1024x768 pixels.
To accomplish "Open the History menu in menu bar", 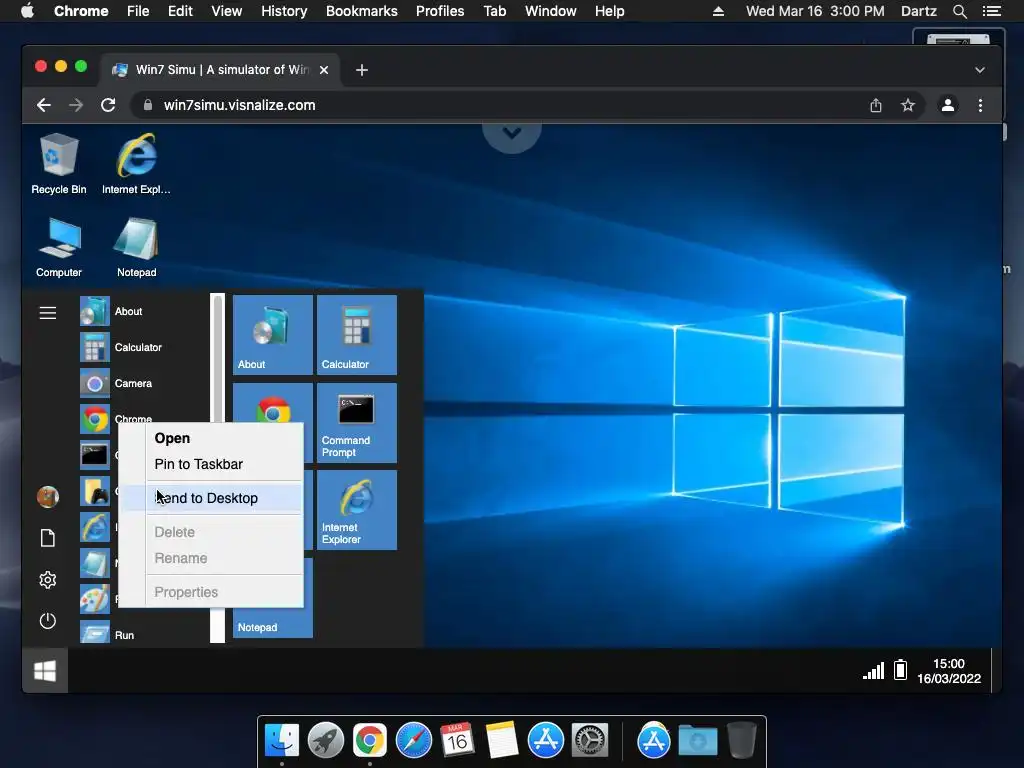I will pyautogui.click(x=284, y=11).
